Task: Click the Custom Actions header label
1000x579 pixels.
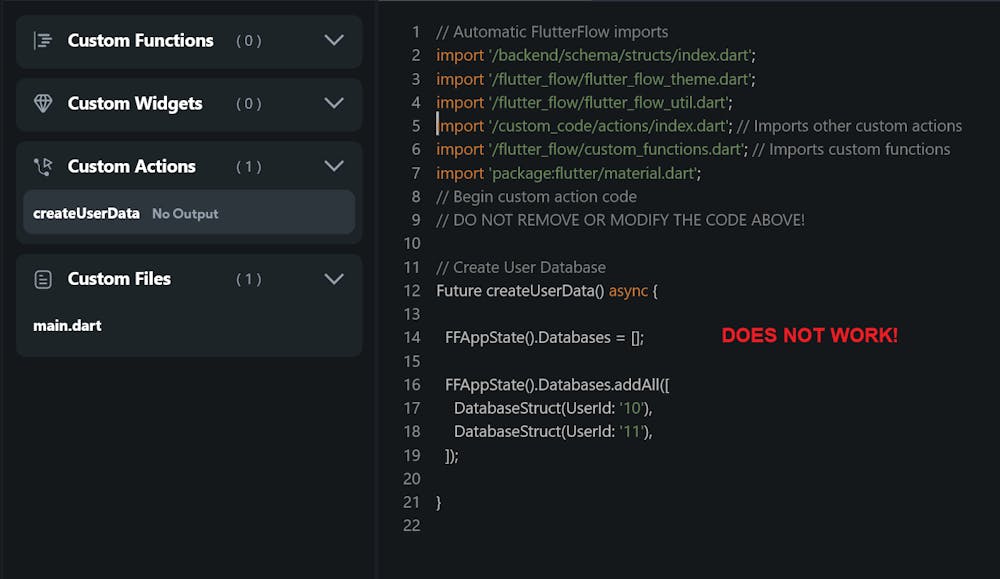Action: [131, 167]
